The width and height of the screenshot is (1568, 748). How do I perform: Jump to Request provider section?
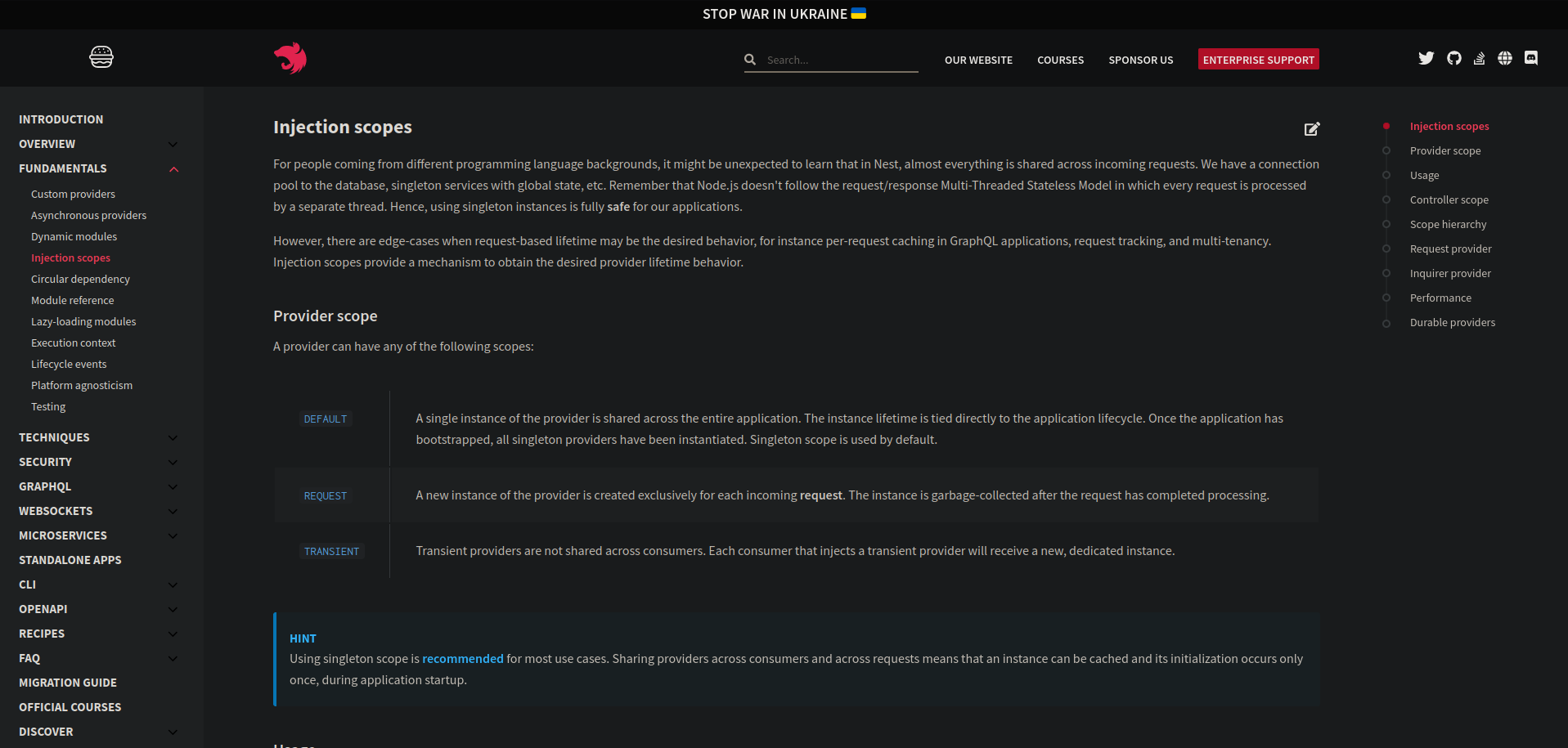pyautogui.click(x=1450, y=249)
